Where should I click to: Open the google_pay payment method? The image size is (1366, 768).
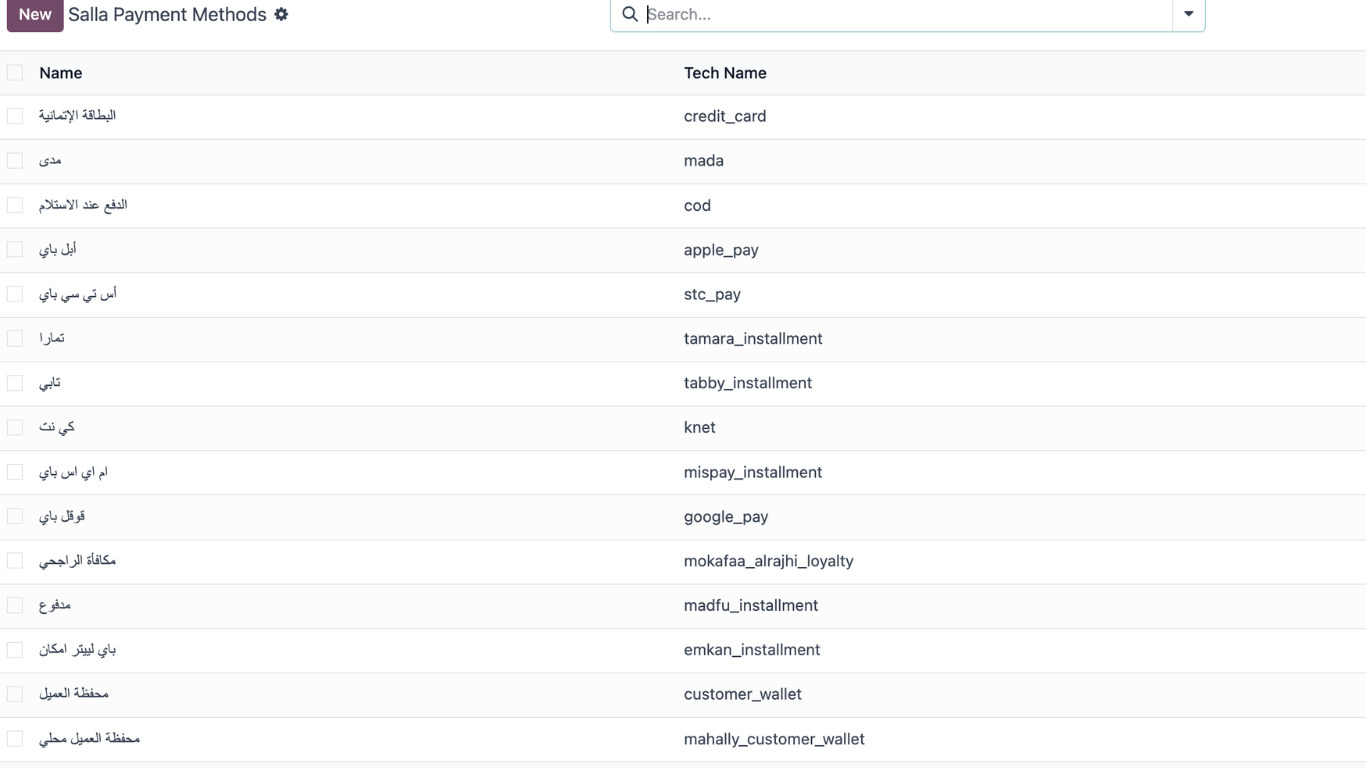tap(726, 517)
